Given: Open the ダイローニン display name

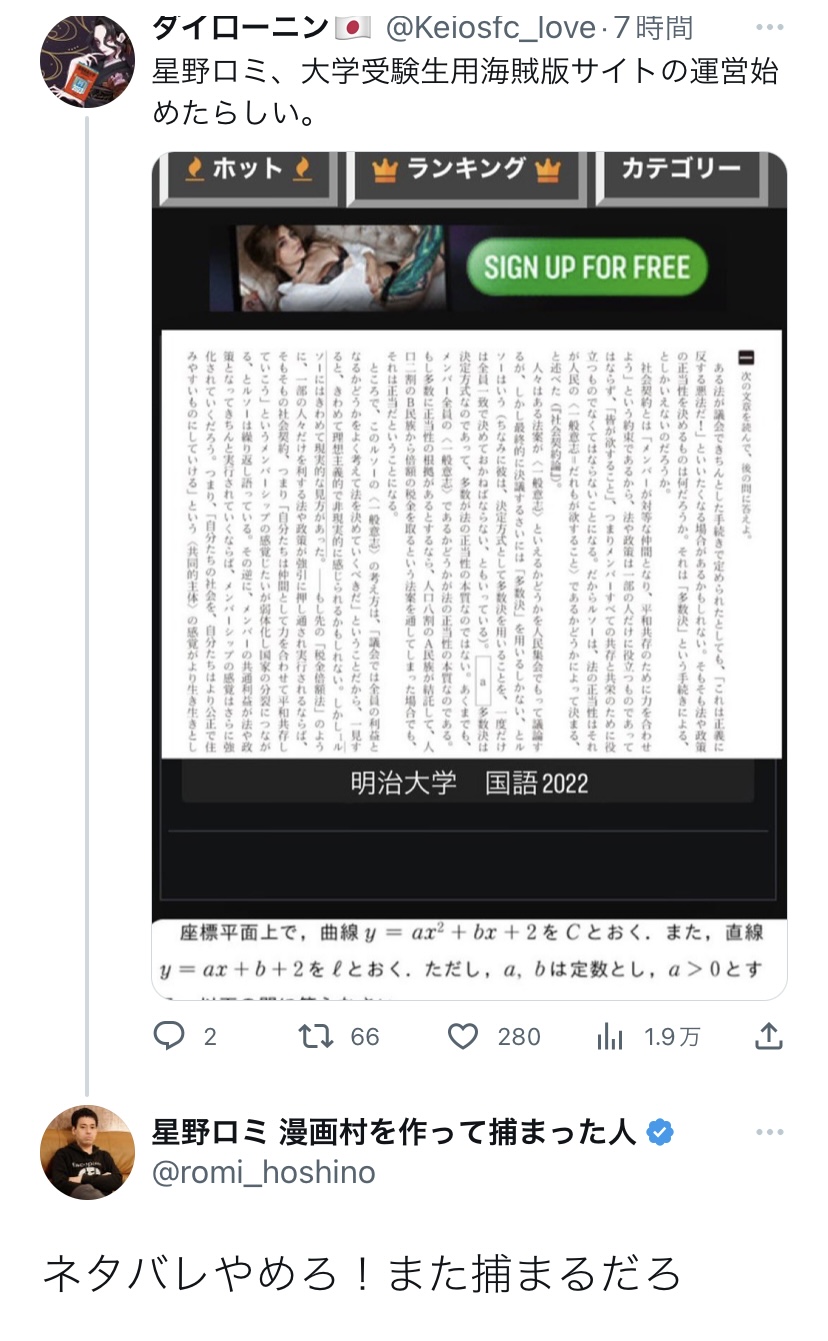Looking at the screenshot, I should point(240,28).
